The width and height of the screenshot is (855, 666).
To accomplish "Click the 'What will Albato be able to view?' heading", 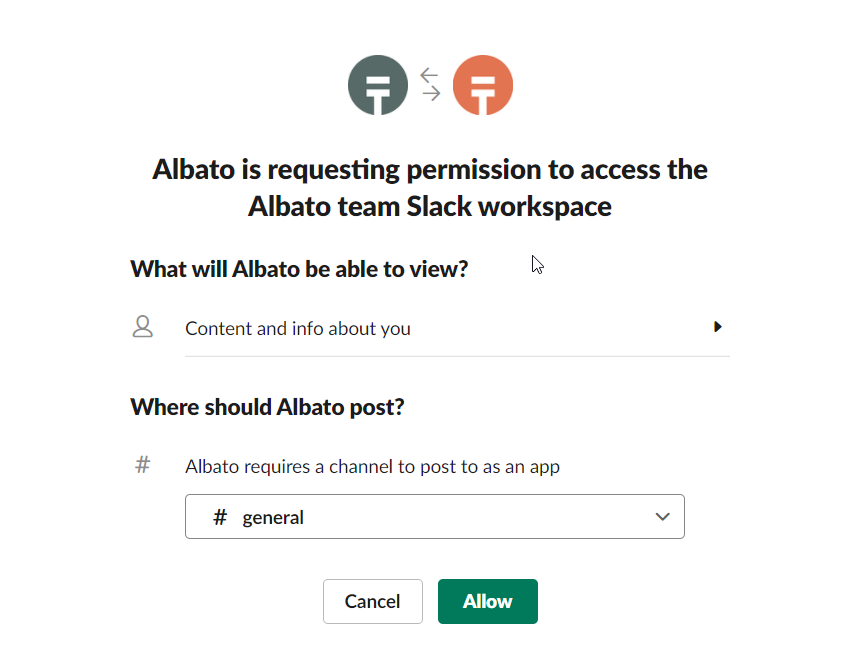I will tap(299, 269).
